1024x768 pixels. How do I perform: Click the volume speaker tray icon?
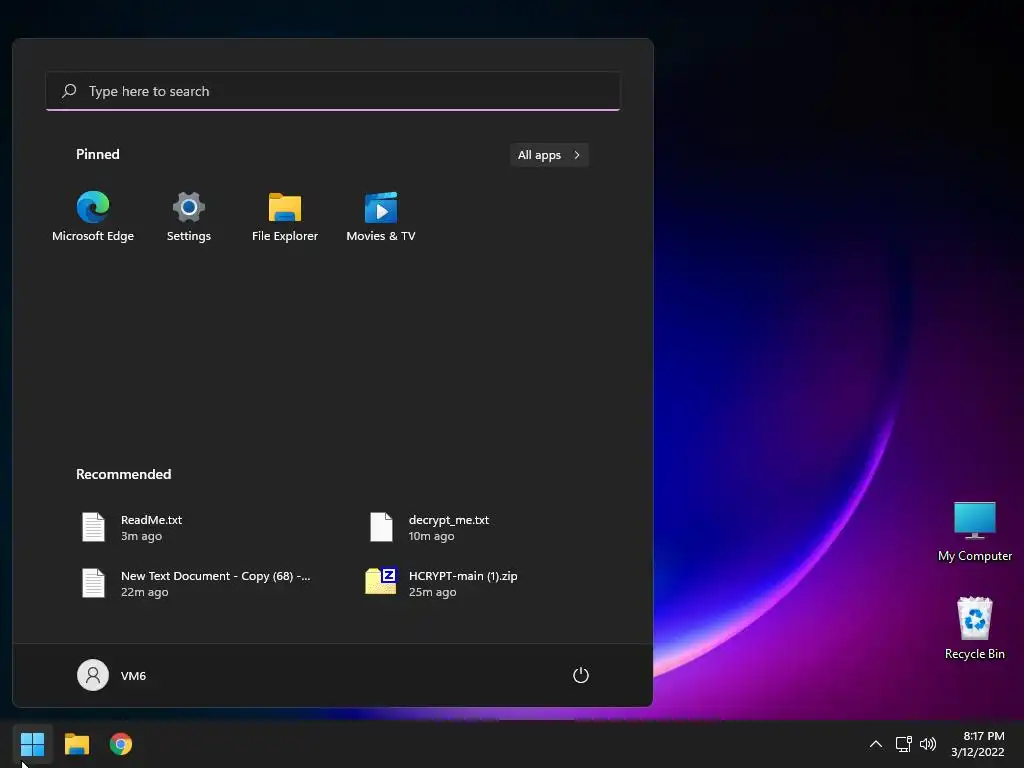[x=928, y=744]
